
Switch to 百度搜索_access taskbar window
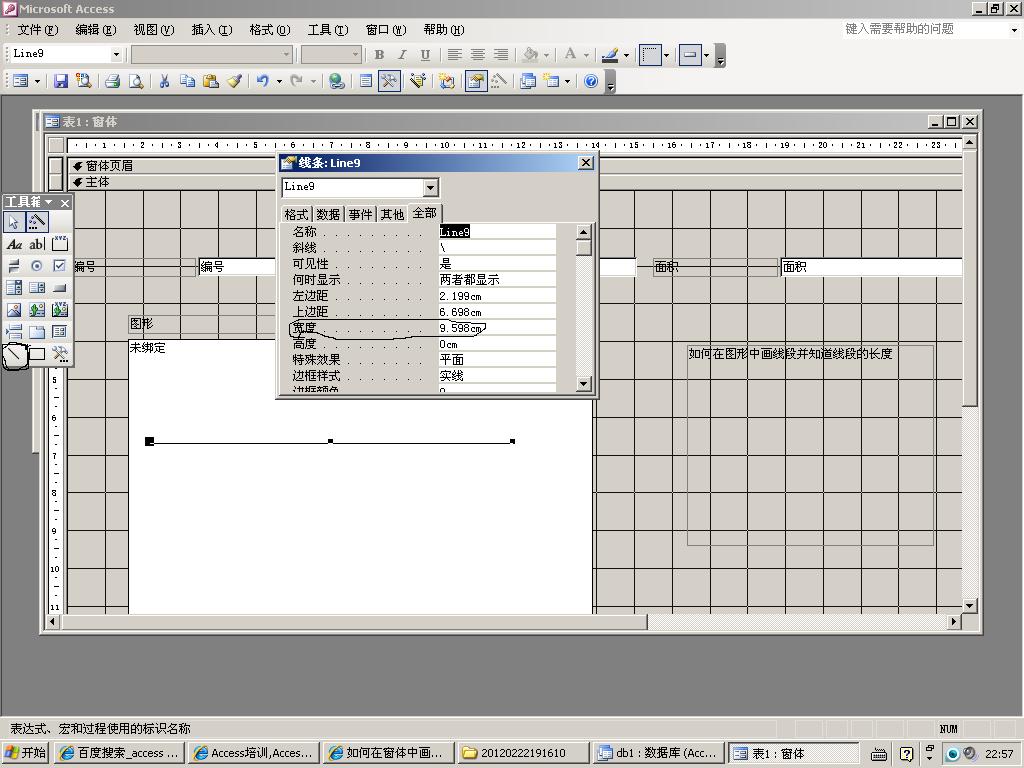pyautogui.click(x=120, y=753)
